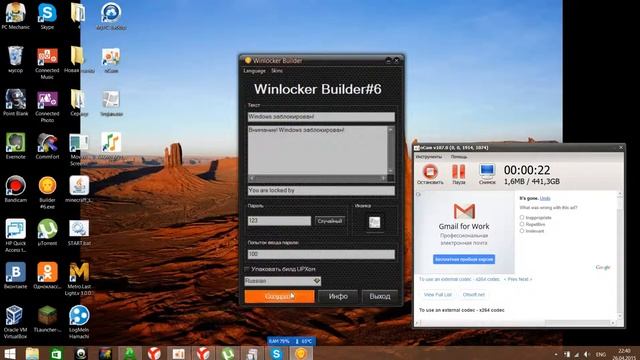Open the Инструменты menu in oCam

[x=429, y=156]
